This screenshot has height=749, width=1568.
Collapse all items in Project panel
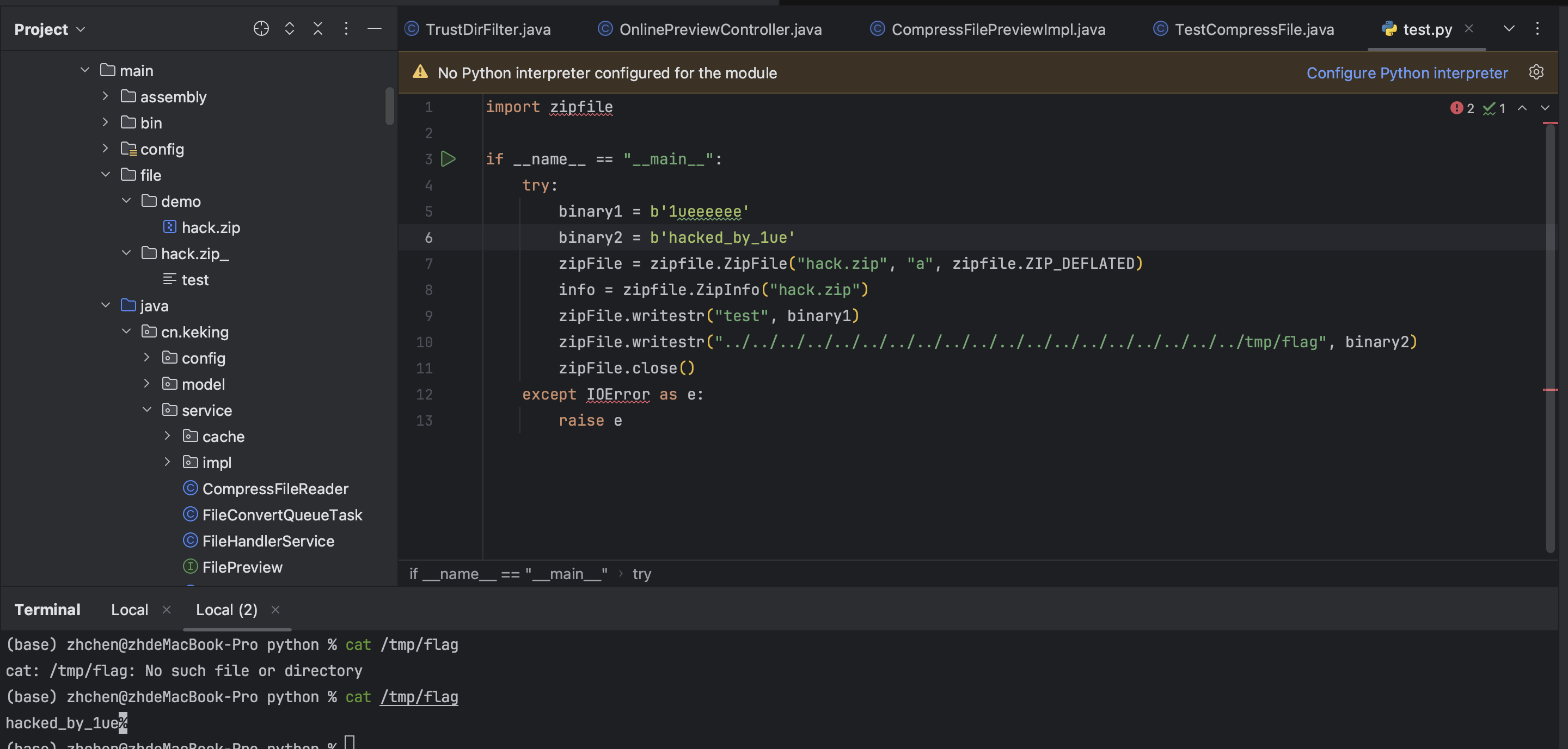(x=318, y=29)
